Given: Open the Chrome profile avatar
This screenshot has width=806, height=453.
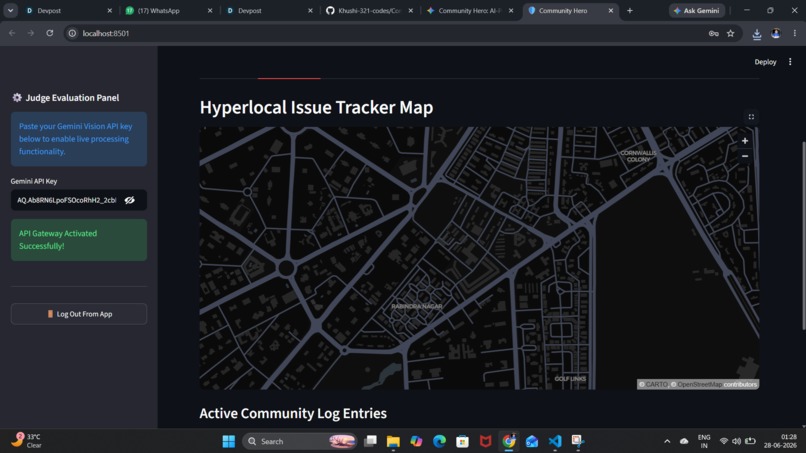Looking at the screenshot, I should pos(776,33).
